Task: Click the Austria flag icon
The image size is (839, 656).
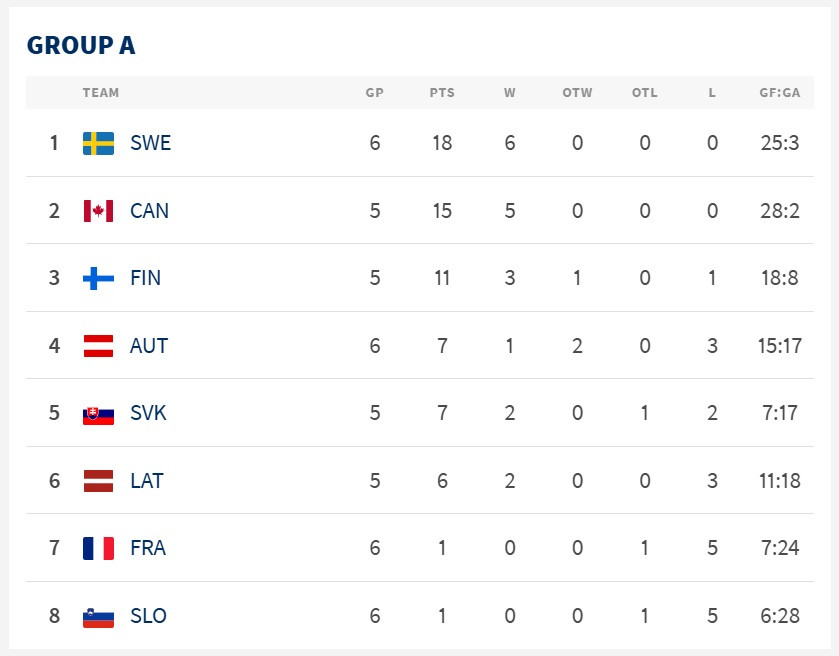Action: pyautogui.click(x=98, y=346)
